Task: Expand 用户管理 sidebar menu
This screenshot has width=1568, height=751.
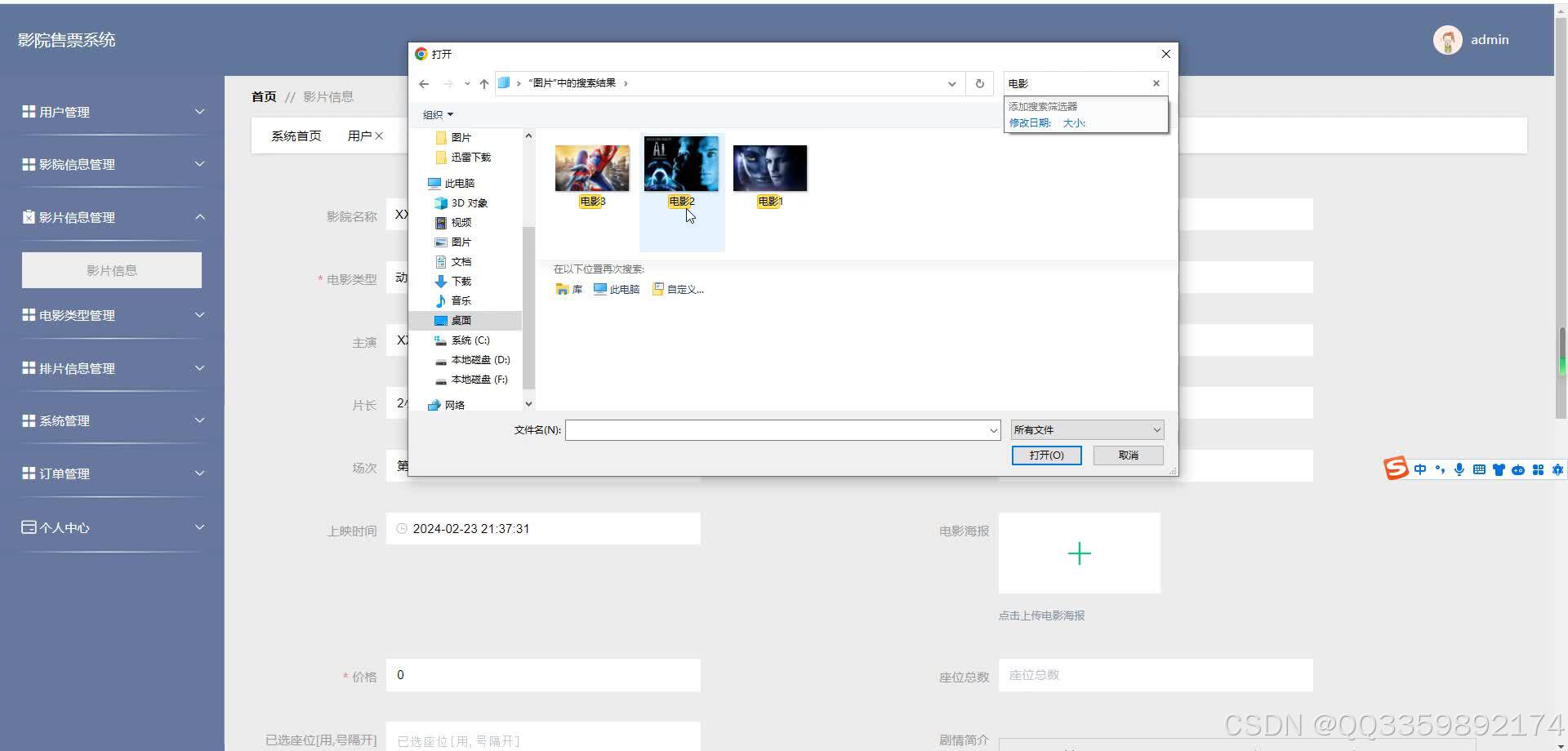Action: pos(113,112)
